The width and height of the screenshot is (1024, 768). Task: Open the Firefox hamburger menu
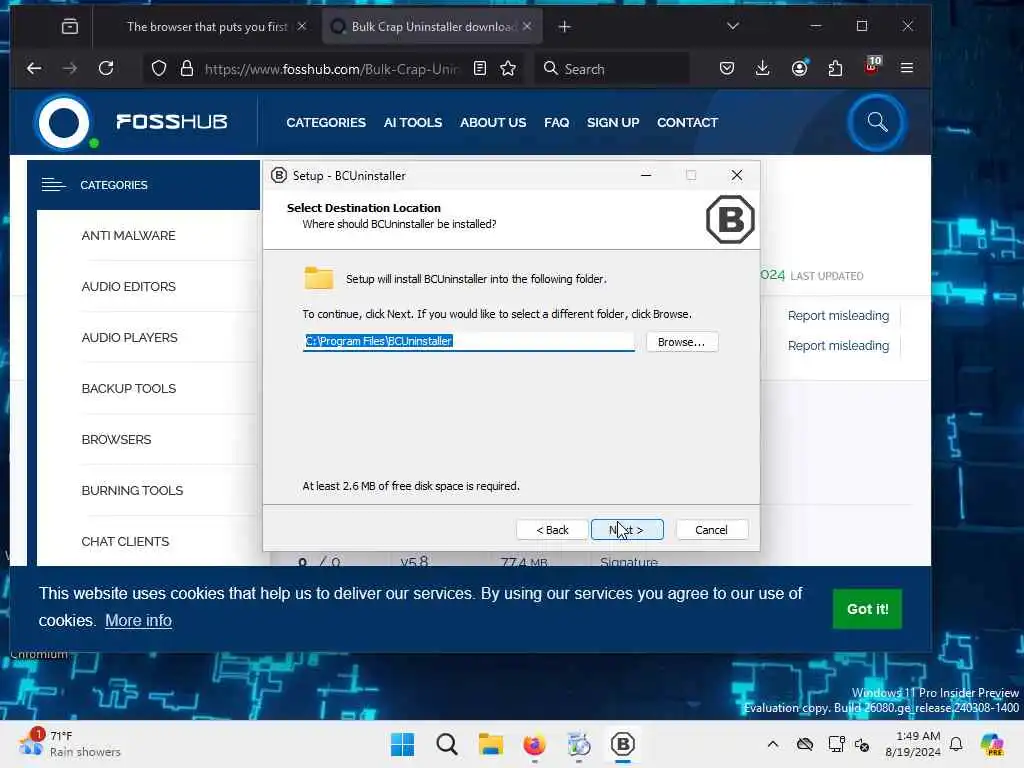[x=906, y=68]
